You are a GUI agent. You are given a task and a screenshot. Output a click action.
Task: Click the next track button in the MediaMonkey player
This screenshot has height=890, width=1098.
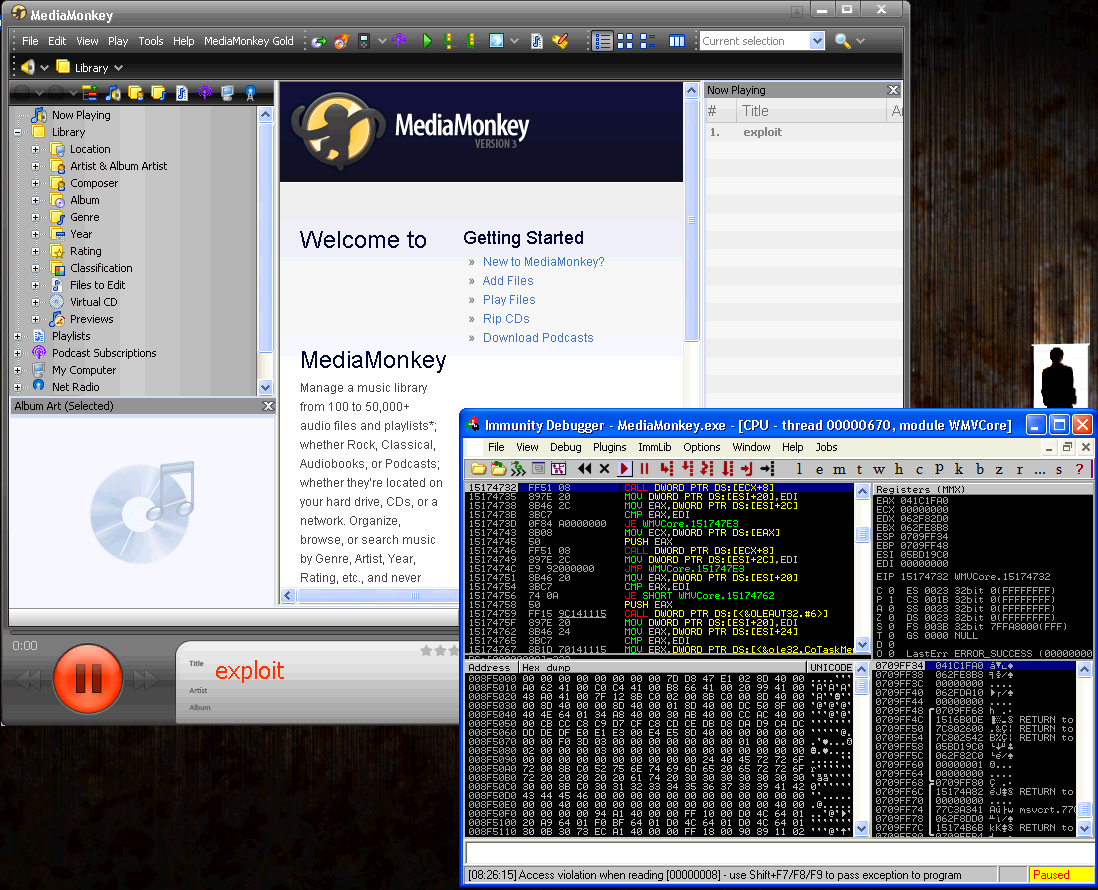click(x=146, y=679)
